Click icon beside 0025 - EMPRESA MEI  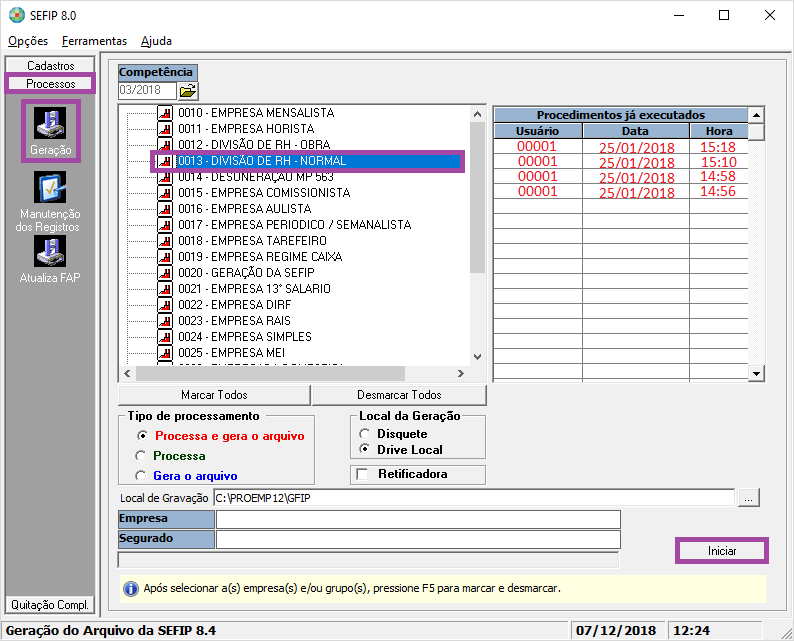[x=165, y=353]
